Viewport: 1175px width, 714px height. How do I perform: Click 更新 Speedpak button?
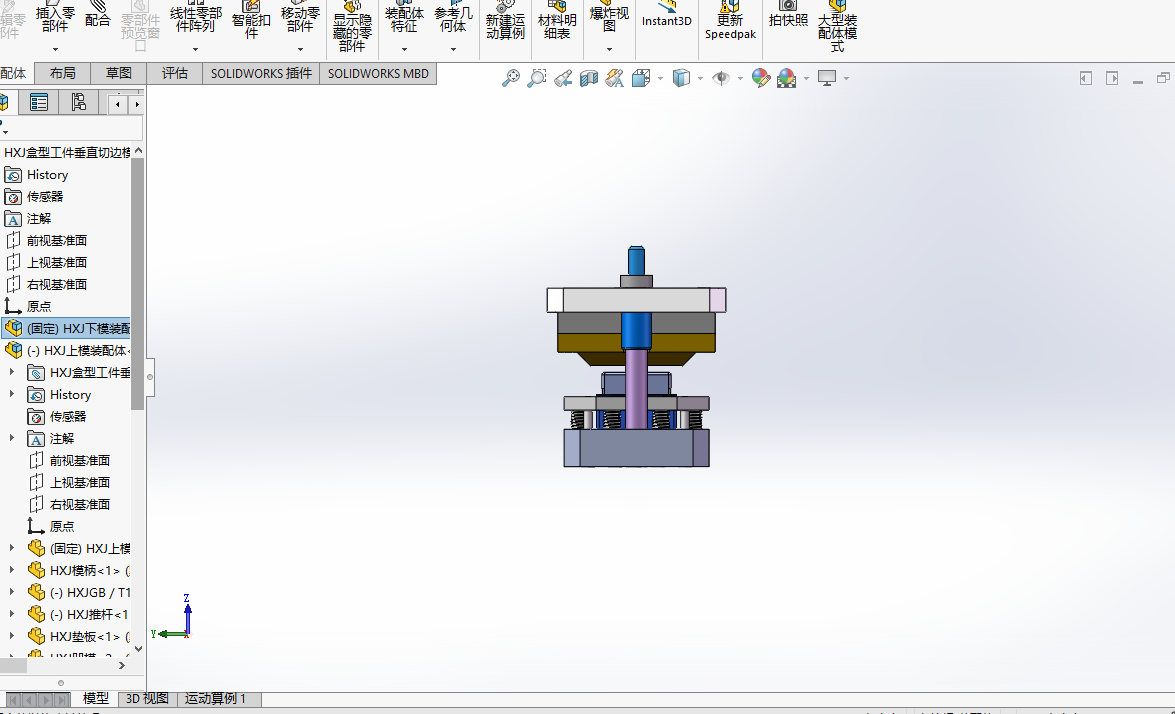point(731,22)
